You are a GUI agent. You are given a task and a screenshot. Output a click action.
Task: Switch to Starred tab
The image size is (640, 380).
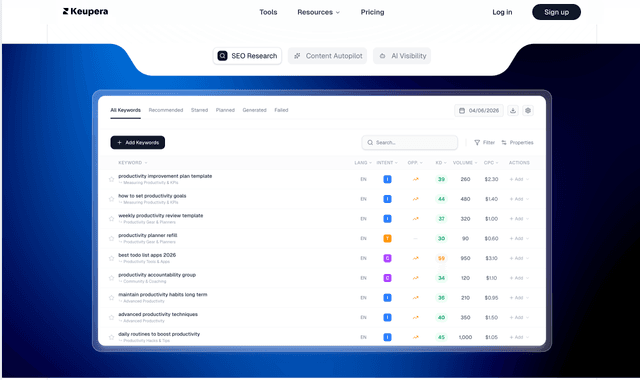coord(199,110)
